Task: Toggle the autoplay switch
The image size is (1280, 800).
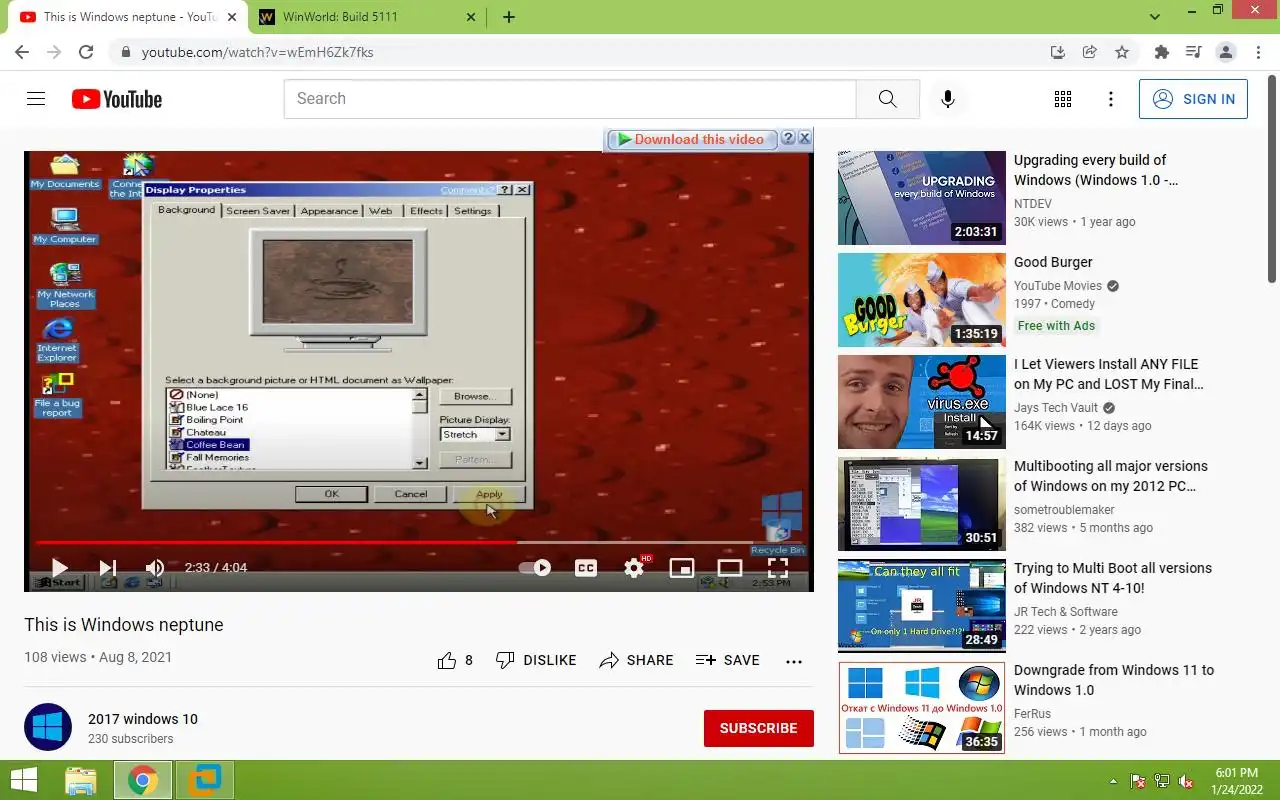Action: click(535, 567)
